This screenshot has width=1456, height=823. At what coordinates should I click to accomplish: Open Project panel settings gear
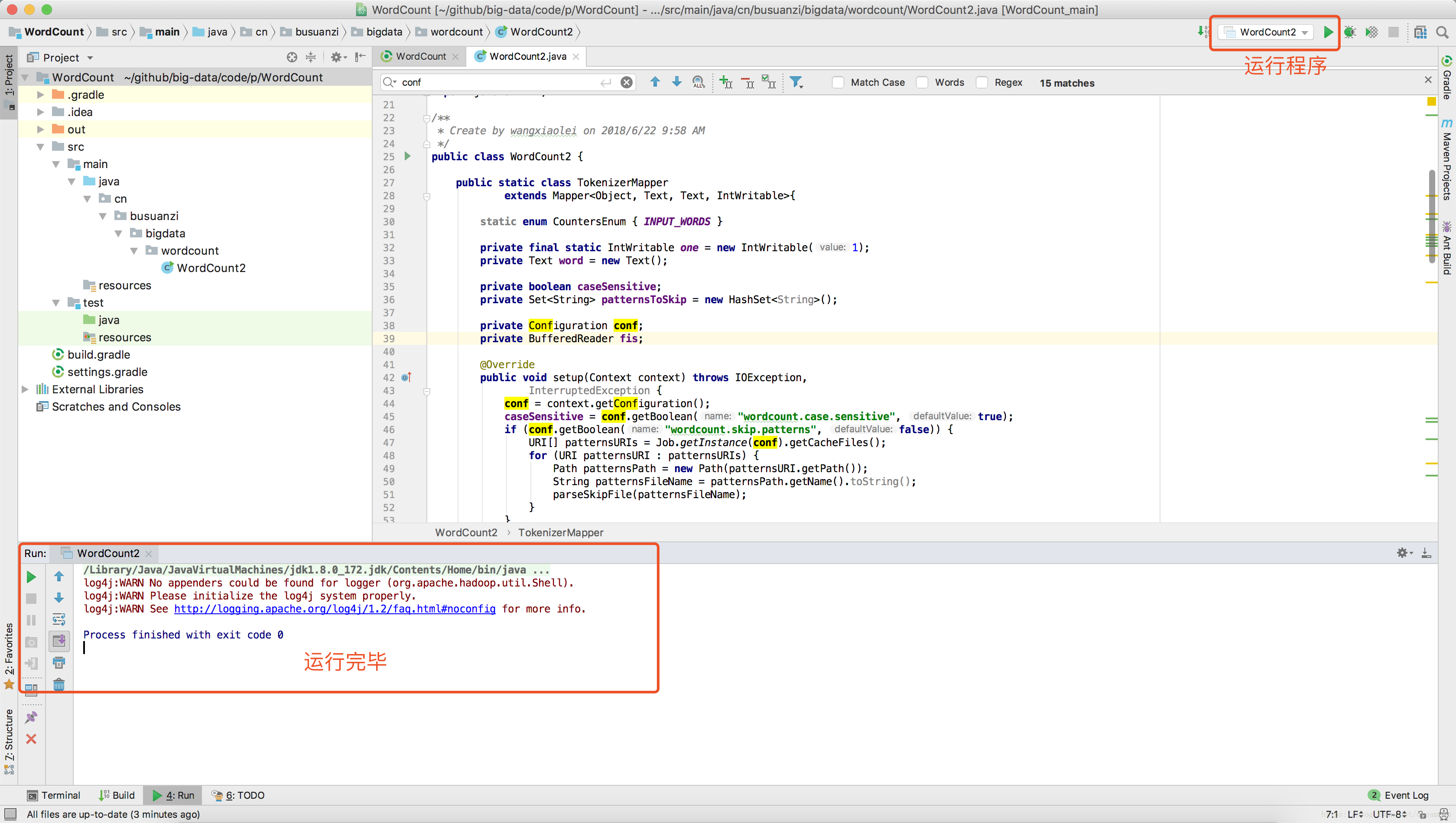click(338, 57)
